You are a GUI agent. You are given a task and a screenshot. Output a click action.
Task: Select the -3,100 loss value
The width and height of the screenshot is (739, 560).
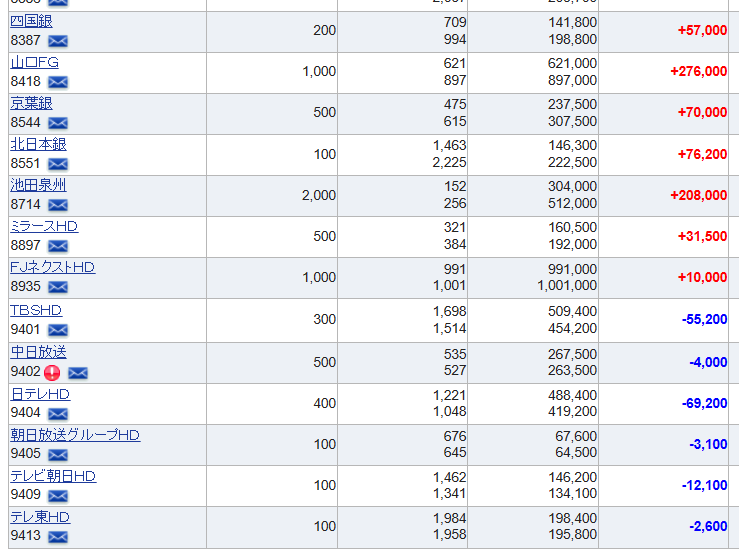pos(708,444)
